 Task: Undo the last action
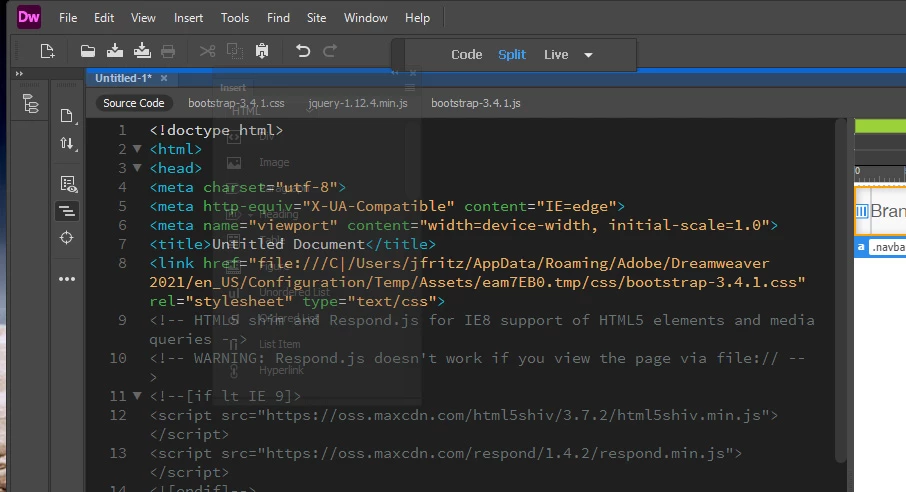coord(303,51)
